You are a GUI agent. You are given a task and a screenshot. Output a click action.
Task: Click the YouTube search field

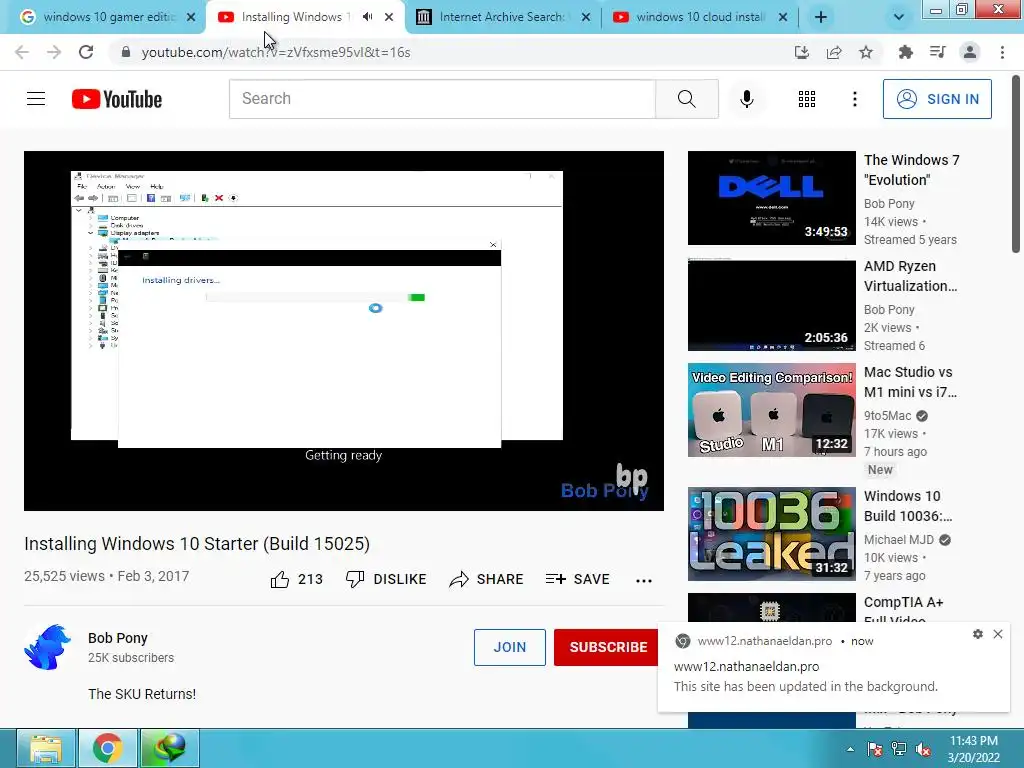pos(442,99)
